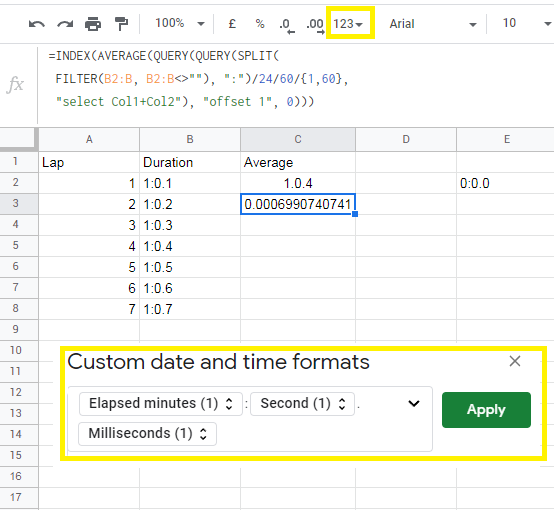Decrease decimal places with .0 icon

click(x=287, y=25)
